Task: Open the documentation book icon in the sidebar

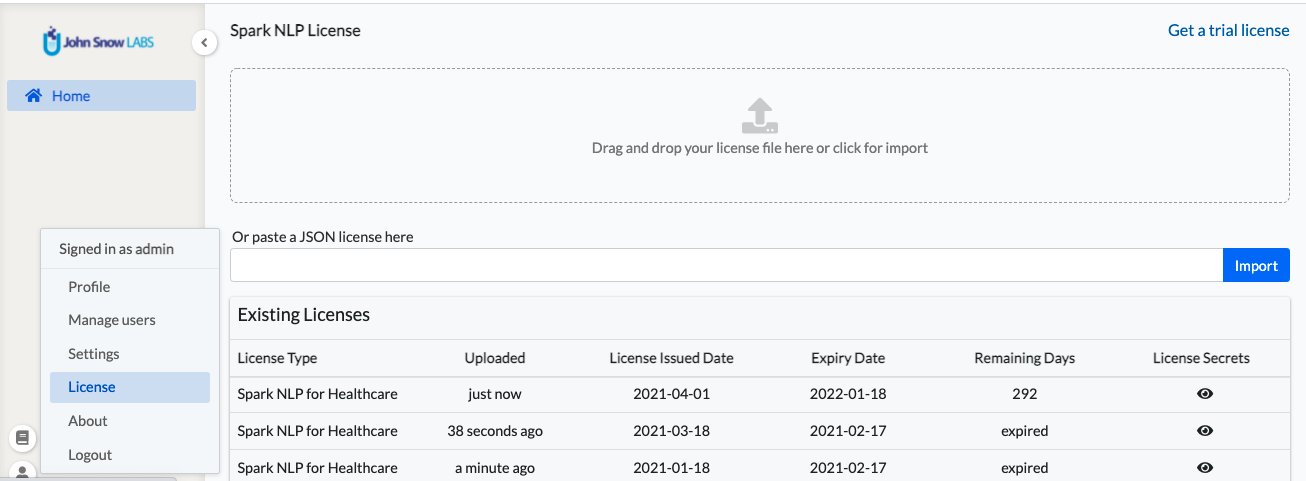Action: click(23, 437)
